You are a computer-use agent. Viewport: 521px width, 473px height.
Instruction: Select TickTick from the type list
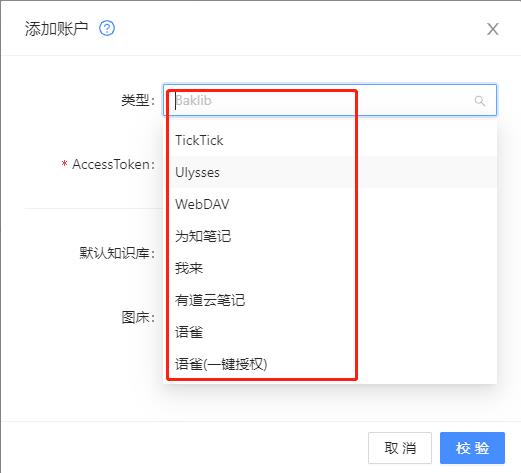[x=330, y=140]
